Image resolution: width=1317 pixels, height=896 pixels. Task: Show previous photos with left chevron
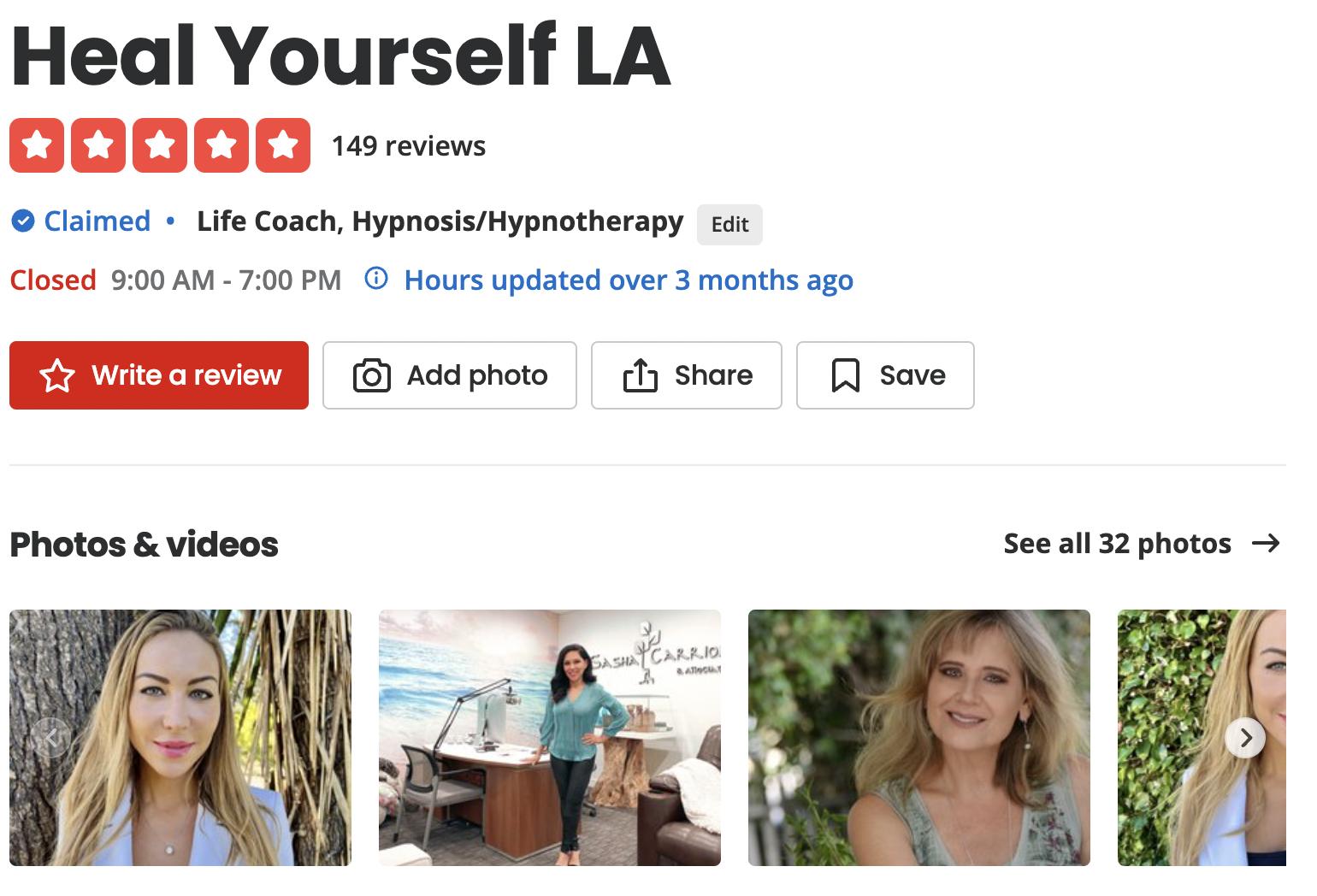[x=52, y=737]
